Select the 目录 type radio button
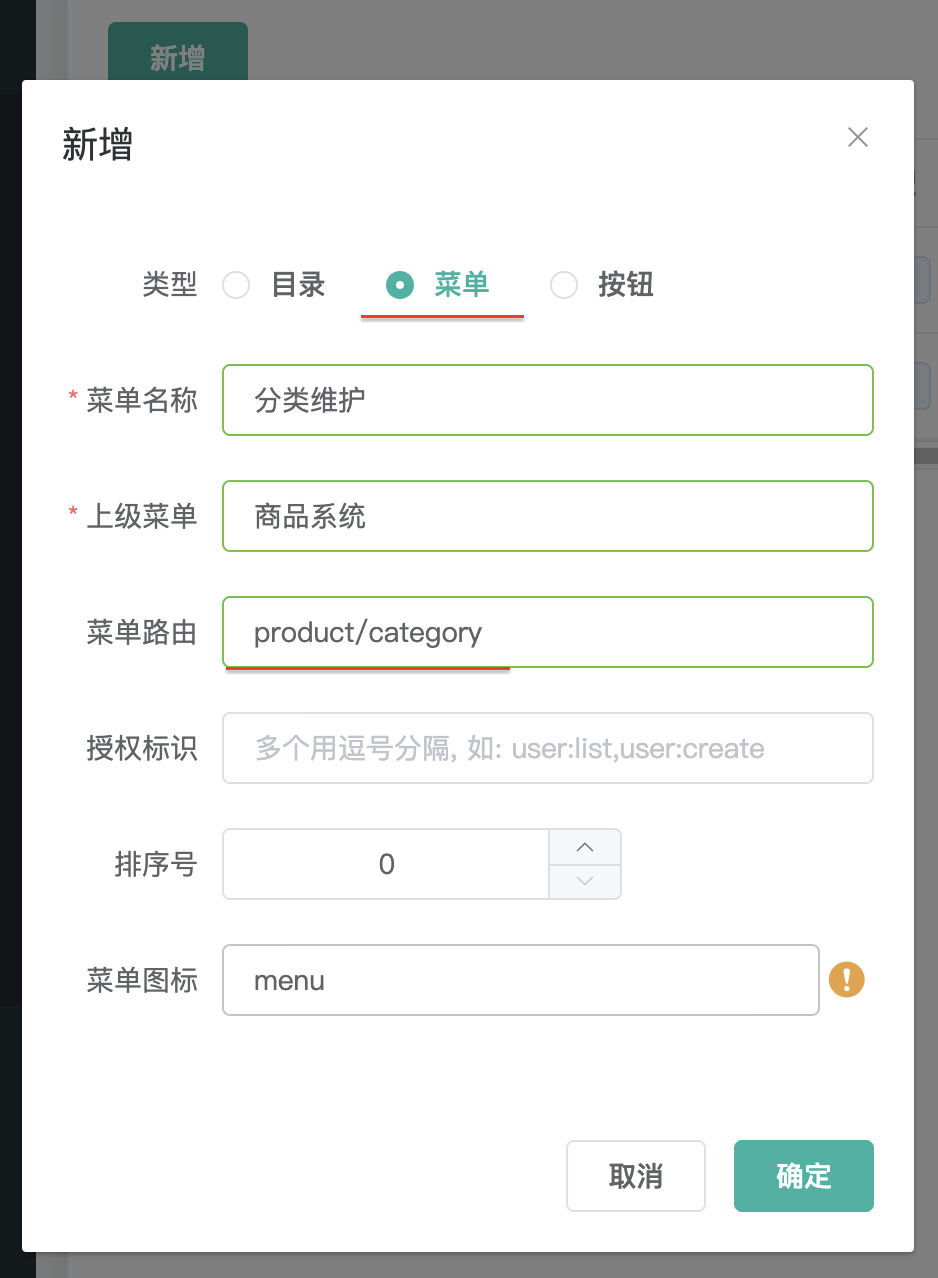This screenshot has width=938, height=1278. [236, 285]
